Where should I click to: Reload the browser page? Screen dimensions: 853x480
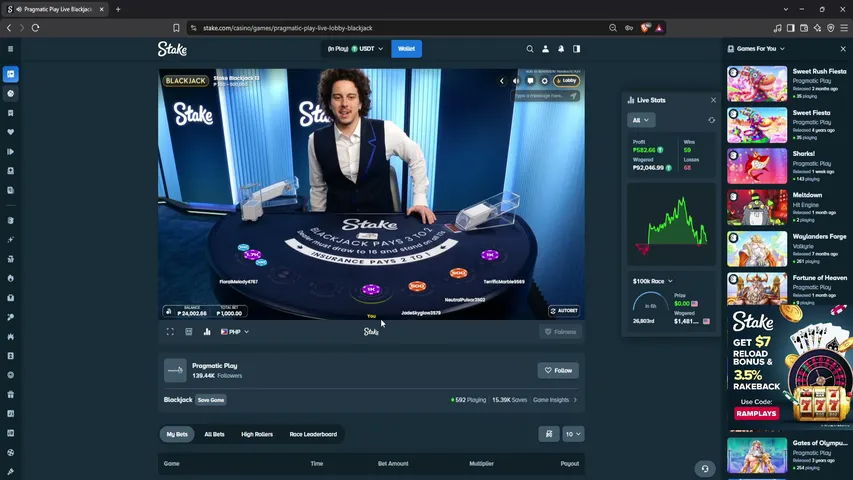click(35, 28)
